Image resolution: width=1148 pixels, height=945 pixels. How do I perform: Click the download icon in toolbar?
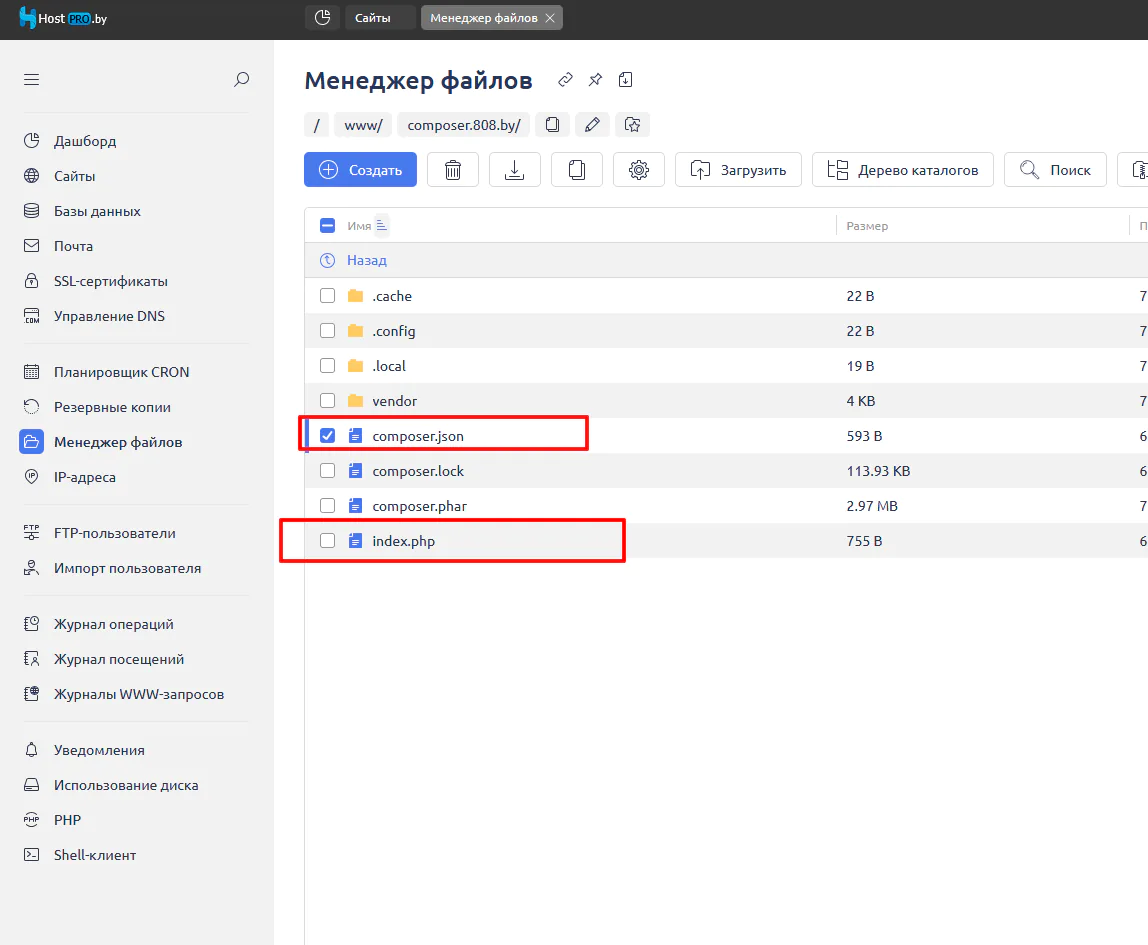pyautogui.click(x=514, y=170)
